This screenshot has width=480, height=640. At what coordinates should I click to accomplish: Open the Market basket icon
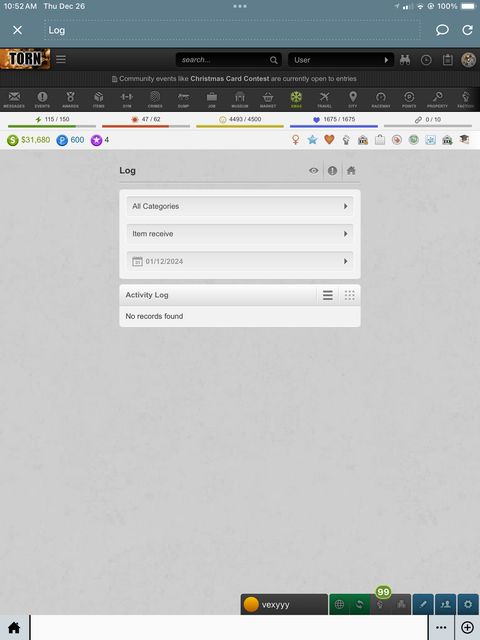point(268,99)
